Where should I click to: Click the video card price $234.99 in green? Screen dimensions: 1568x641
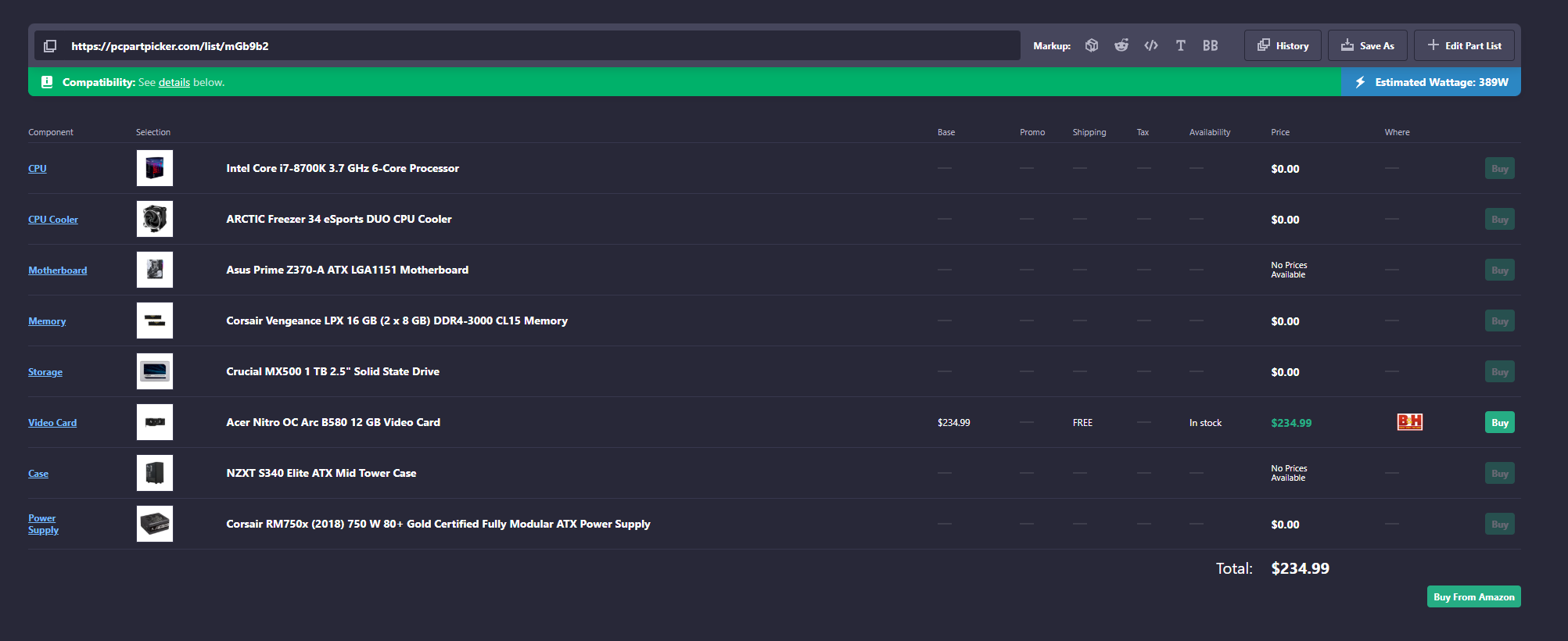pyautogui.click(x=1291, y=423)
